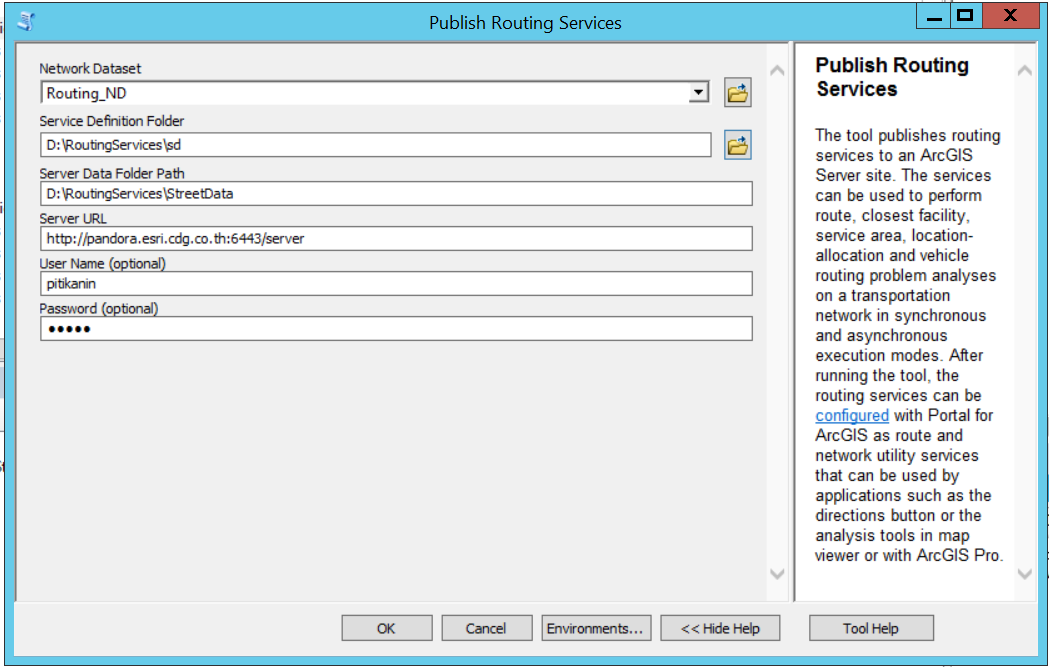The width and height of the screenshot is (1049, 667).
Task: Follow the configured hyperlink in help
Action: pos(852,415)
